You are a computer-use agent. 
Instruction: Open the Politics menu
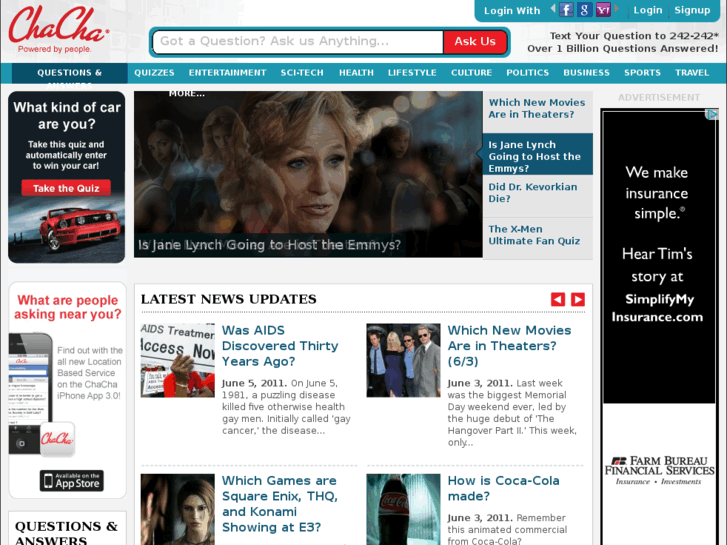[528, 73]
